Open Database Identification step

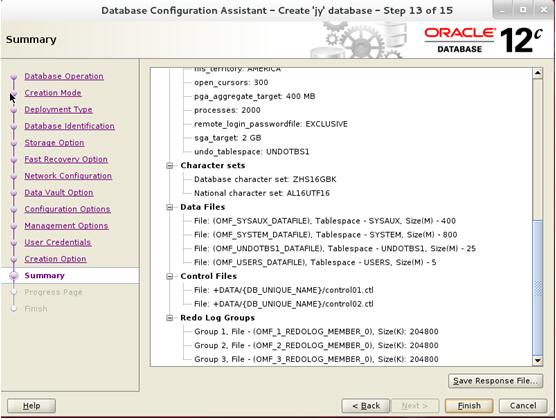coord(69,126)
